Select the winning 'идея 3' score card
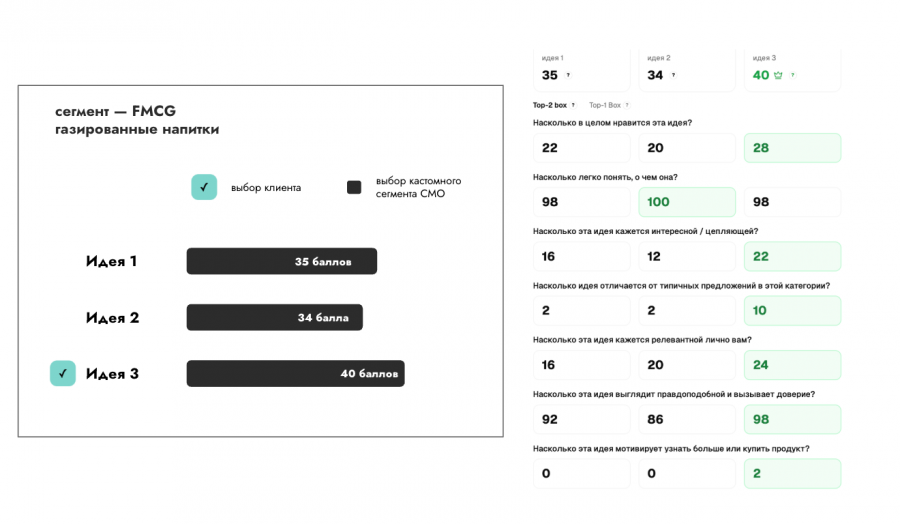This screenshot has height=524, width=900. point(792,69)
